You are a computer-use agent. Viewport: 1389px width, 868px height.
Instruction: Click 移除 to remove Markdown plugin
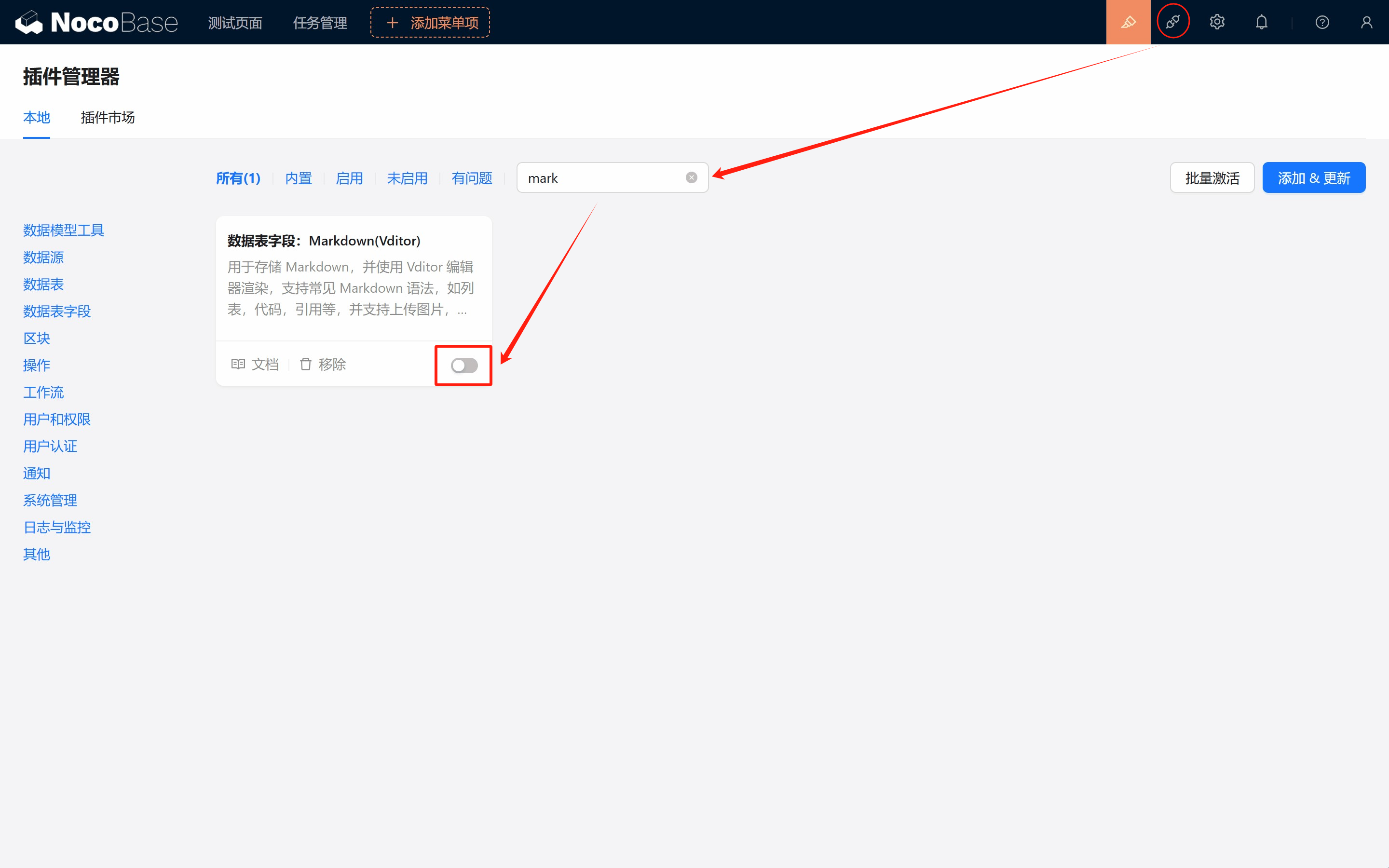pyautogui.click(x=323, y=364)
